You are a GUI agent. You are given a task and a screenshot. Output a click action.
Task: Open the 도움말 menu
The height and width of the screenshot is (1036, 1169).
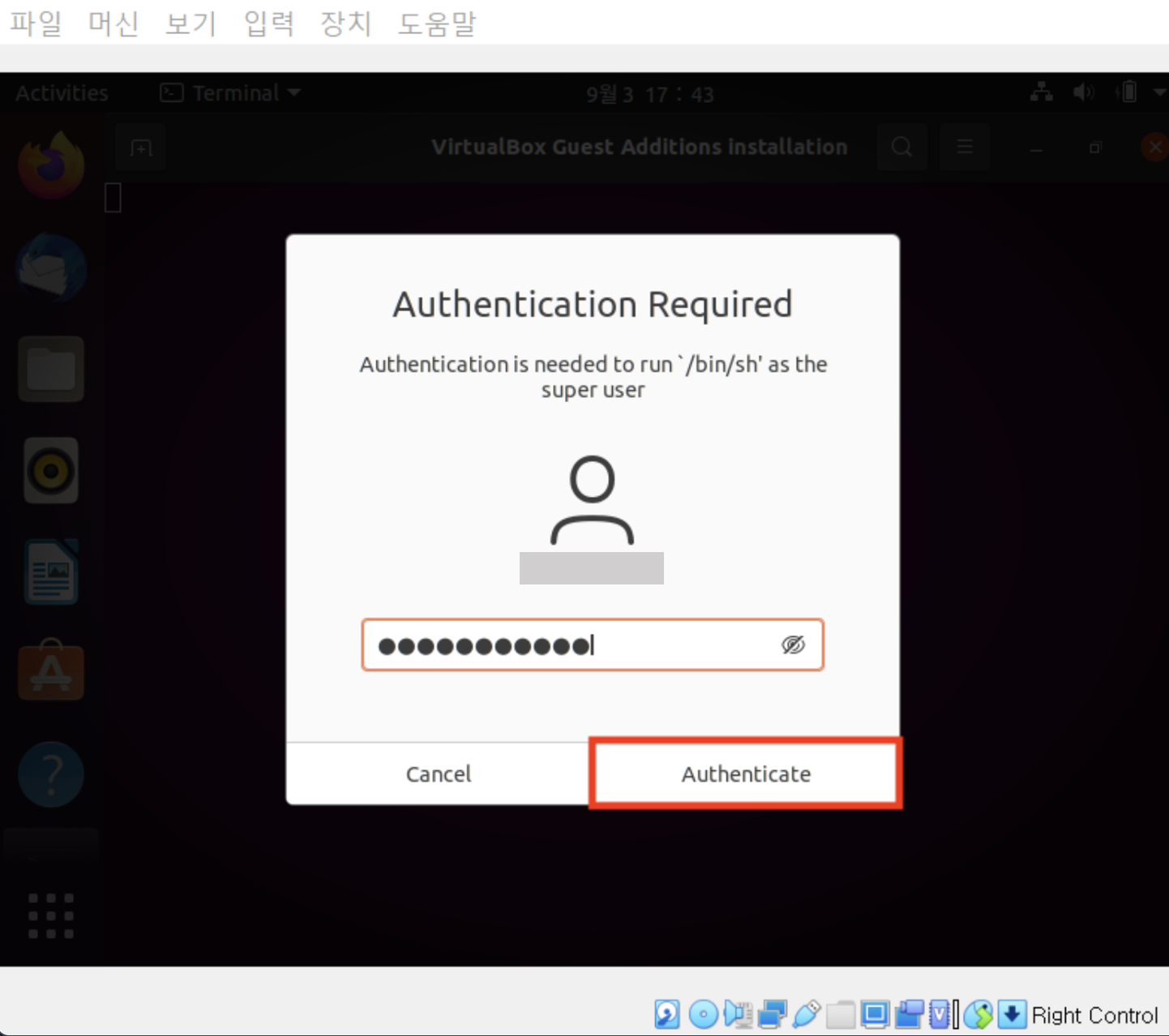437,23
